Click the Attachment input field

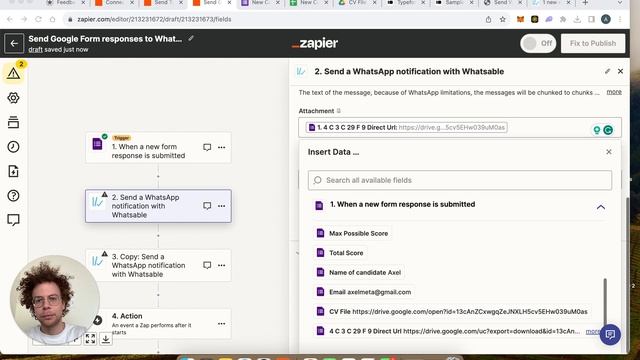(460, 127)
